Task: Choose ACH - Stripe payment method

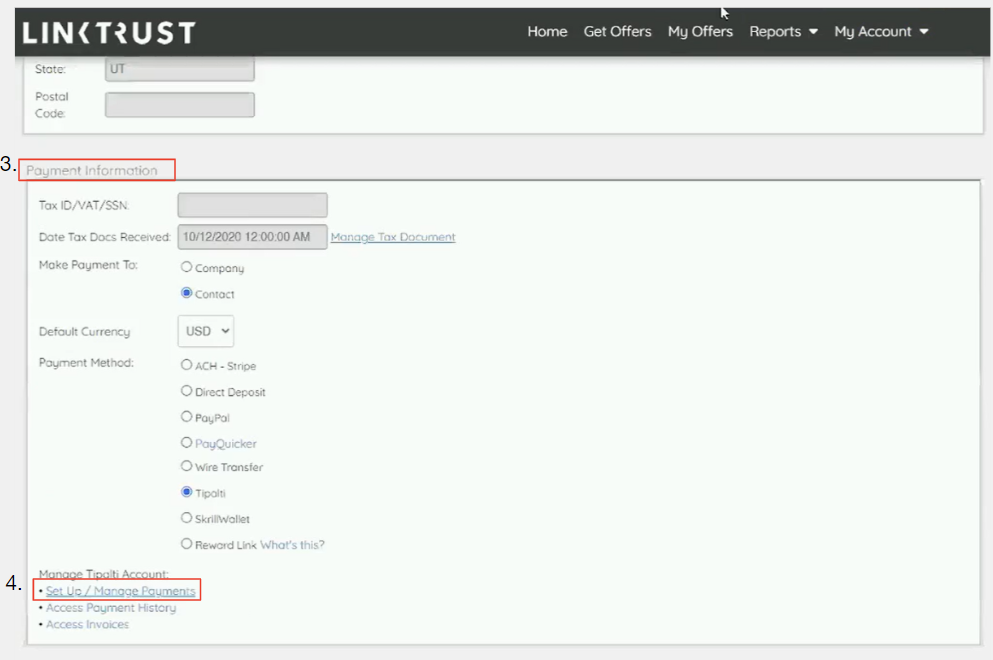Action: [186, 366]
